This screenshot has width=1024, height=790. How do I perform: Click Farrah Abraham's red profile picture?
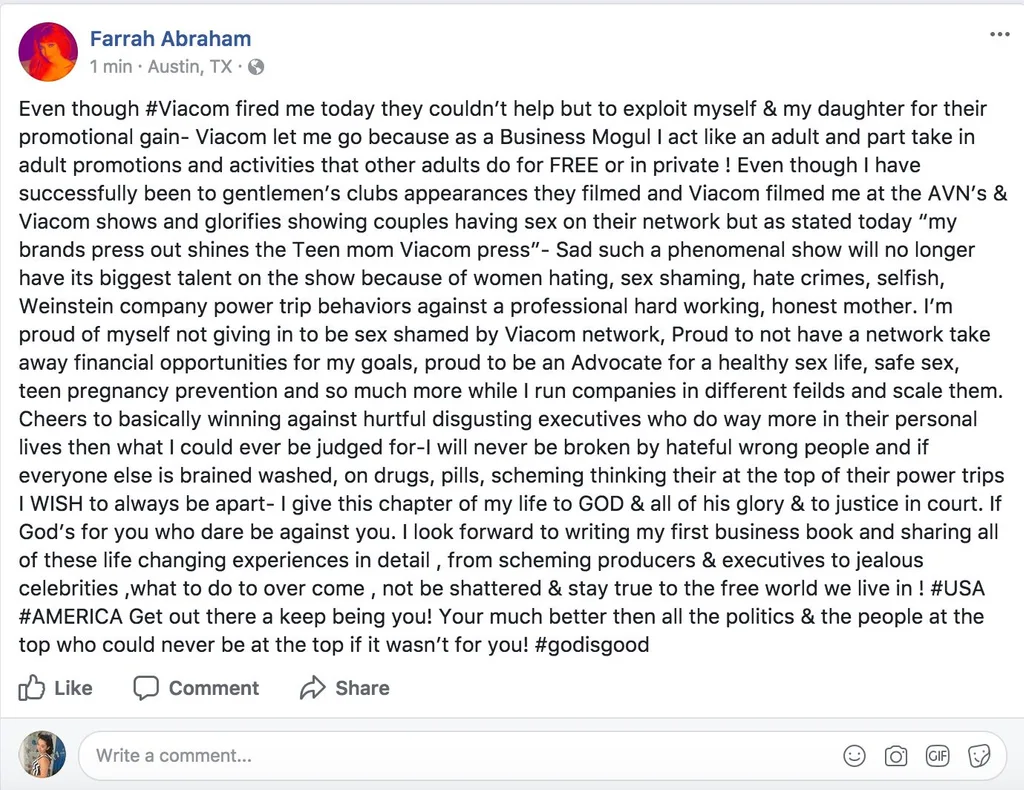48,52
